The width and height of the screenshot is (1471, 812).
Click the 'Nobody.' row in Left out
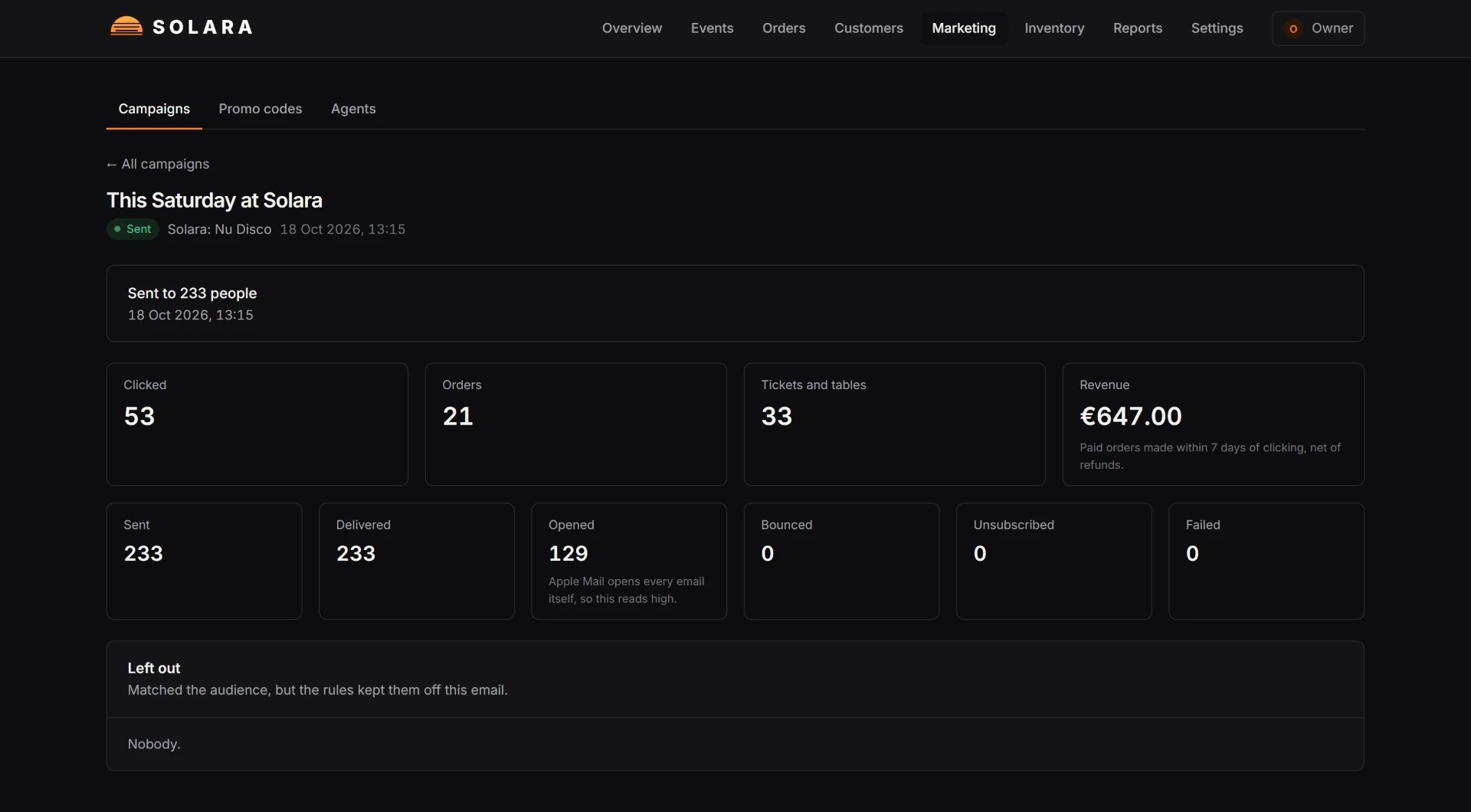[x=735, y=744]
